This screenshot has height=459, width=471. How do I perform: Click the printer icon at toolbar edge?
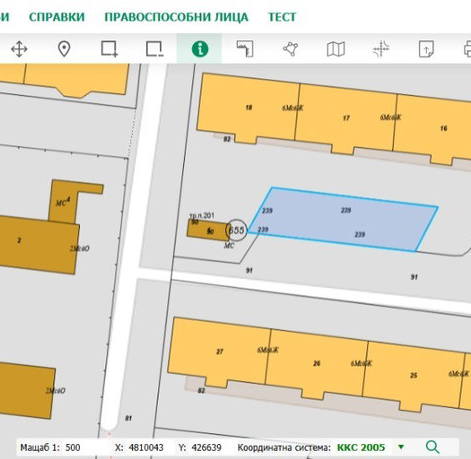tap(467, 49)
